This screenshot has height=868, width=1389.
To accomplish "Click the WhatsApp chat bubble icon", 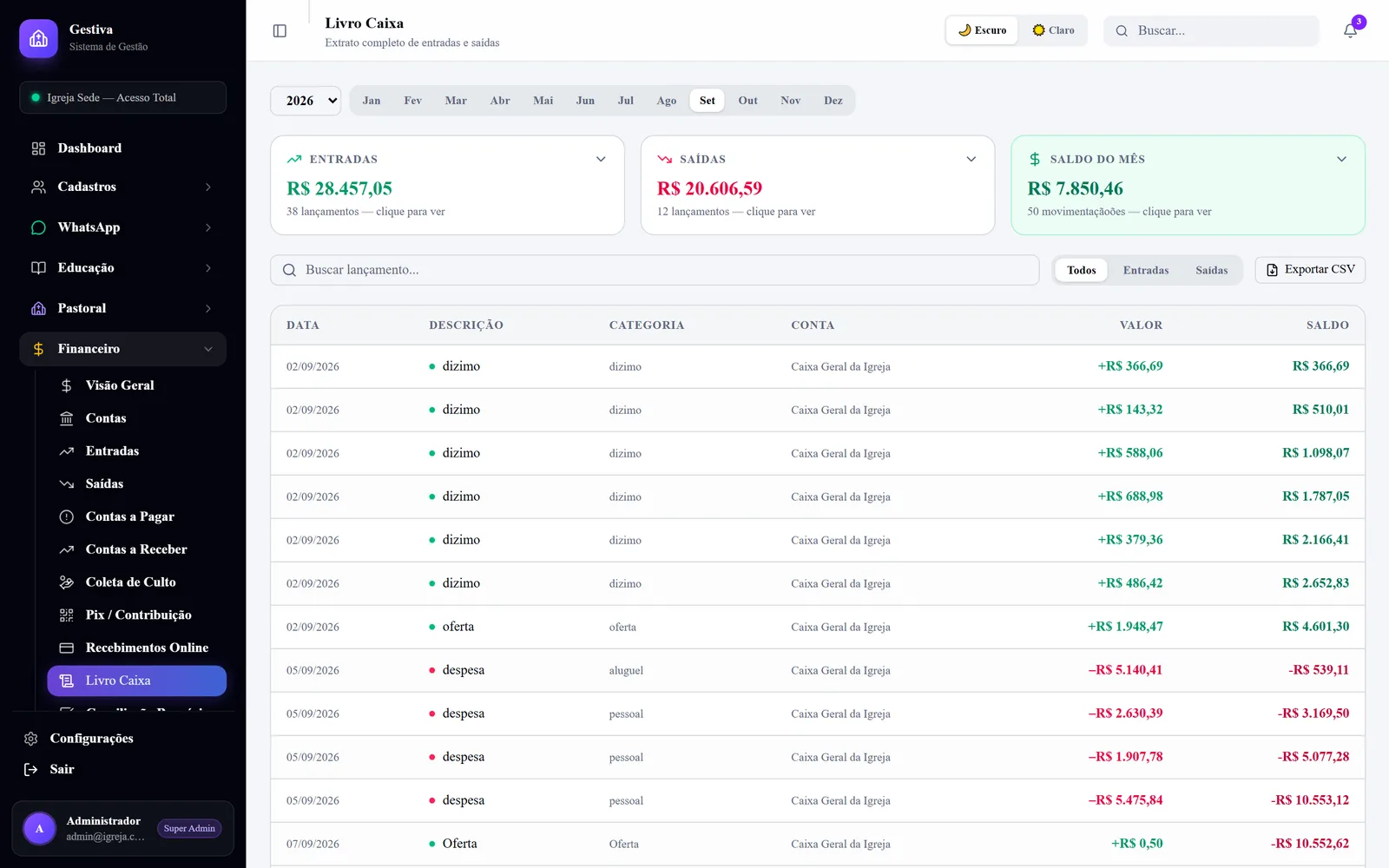I will point(38,227).
